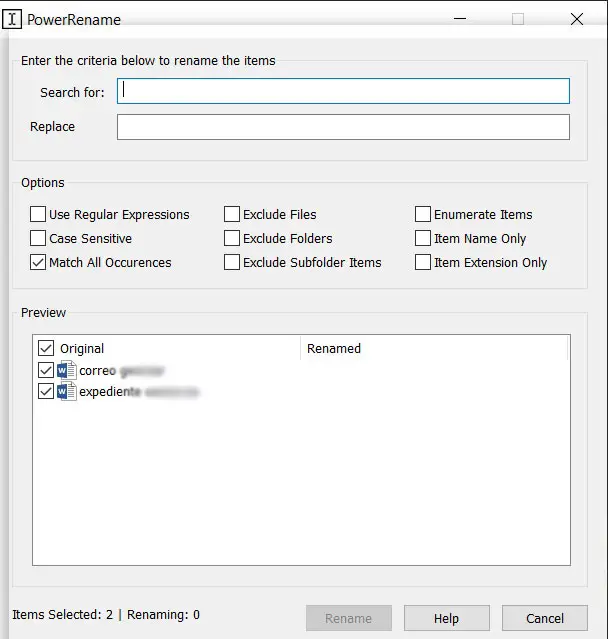
Task: Enable Use Regular Expressions option
Action: tap(38, 214)
